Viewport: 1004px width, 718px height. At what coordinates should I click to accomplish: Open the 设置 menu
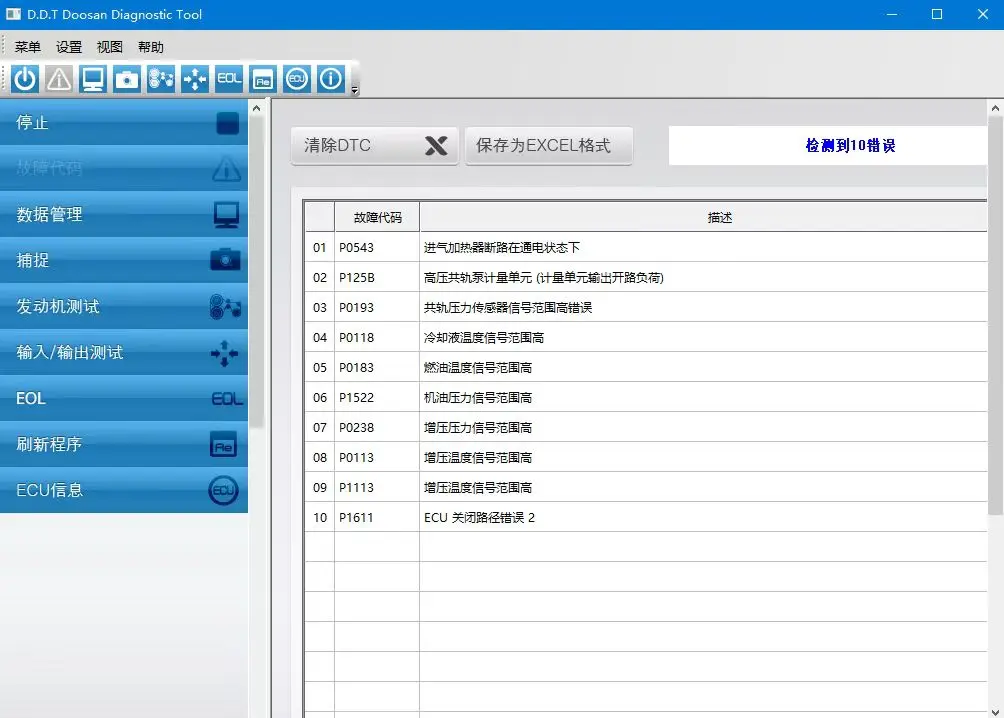click(x=69, y=47)
